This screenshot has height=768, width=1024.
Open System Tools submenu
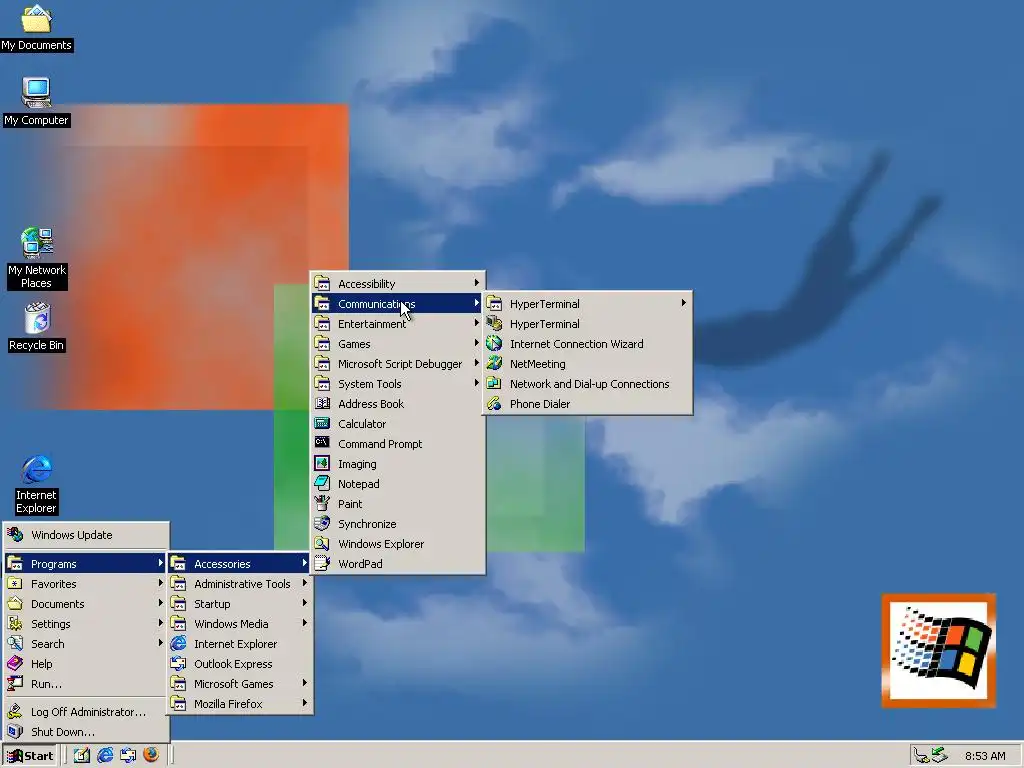[397, 384]
